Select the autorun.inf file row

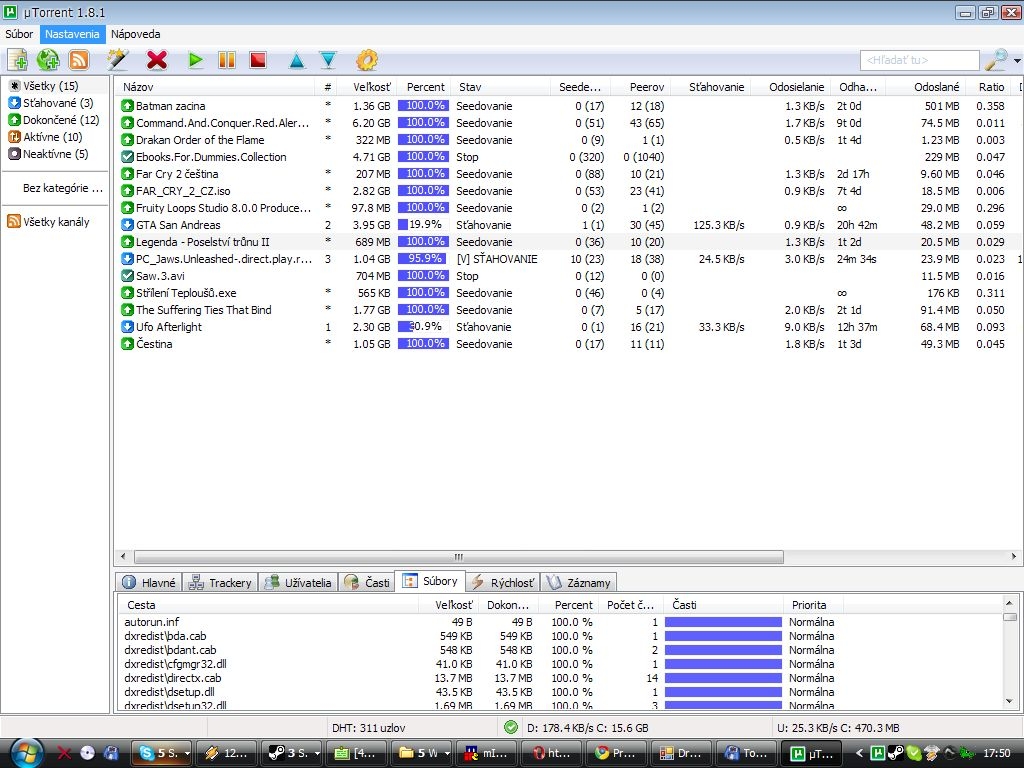click(562, 622)
